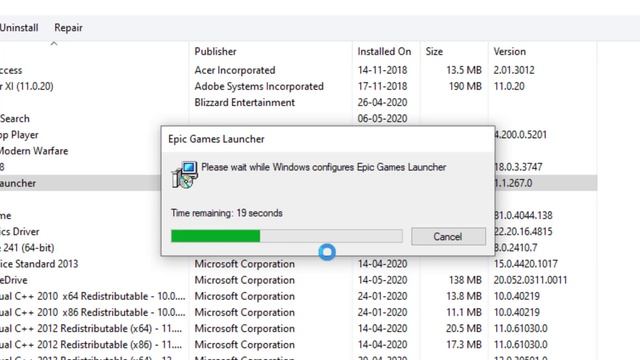The image size is (640, 360).
Task: Click the XI (11.0.20) program entry
Action: [x=27, y=87]
